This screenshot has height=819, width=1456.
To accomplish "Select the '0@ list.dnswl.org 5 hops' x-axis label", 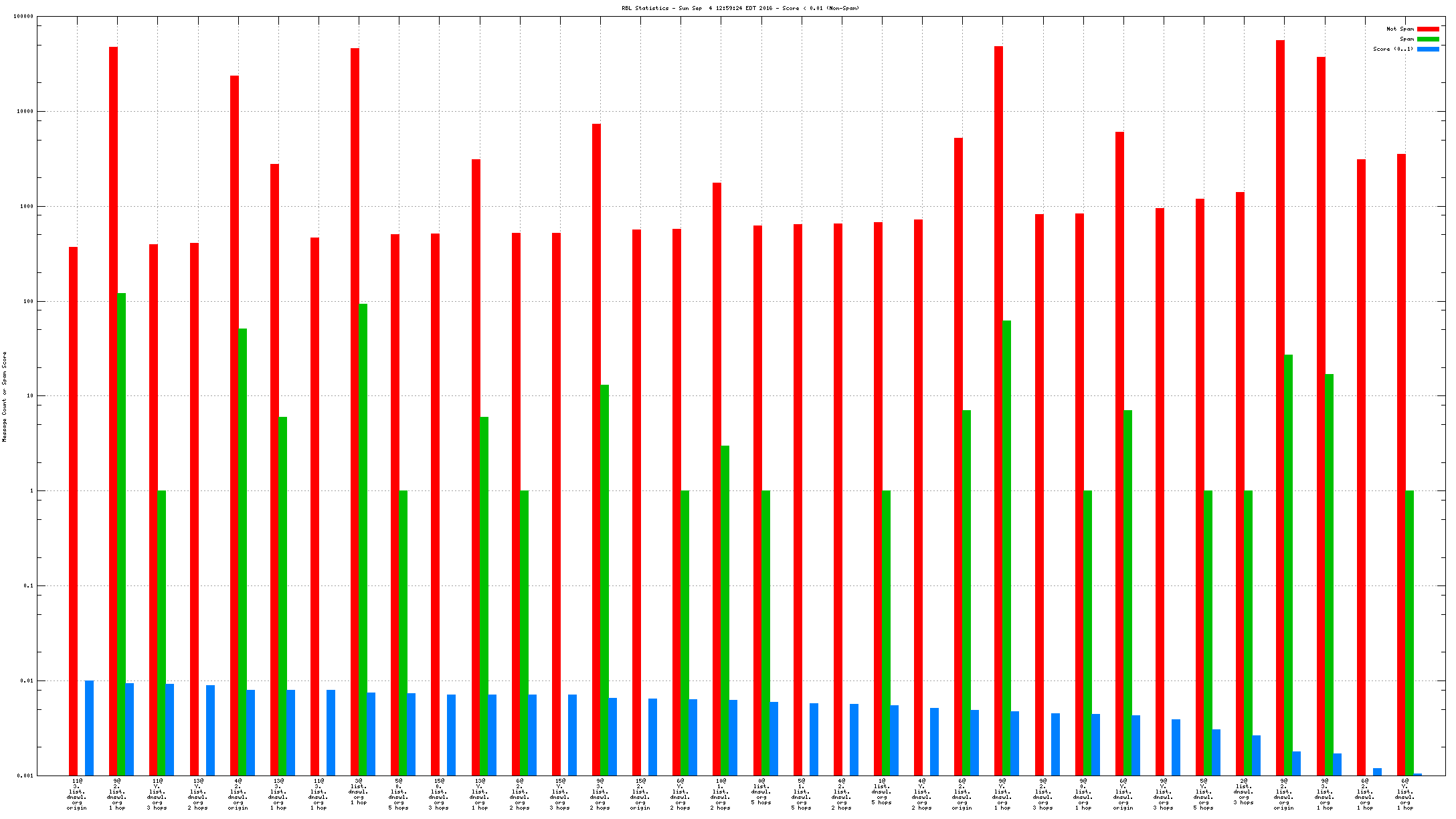I will pyautogui.click(x=761, y=792).
